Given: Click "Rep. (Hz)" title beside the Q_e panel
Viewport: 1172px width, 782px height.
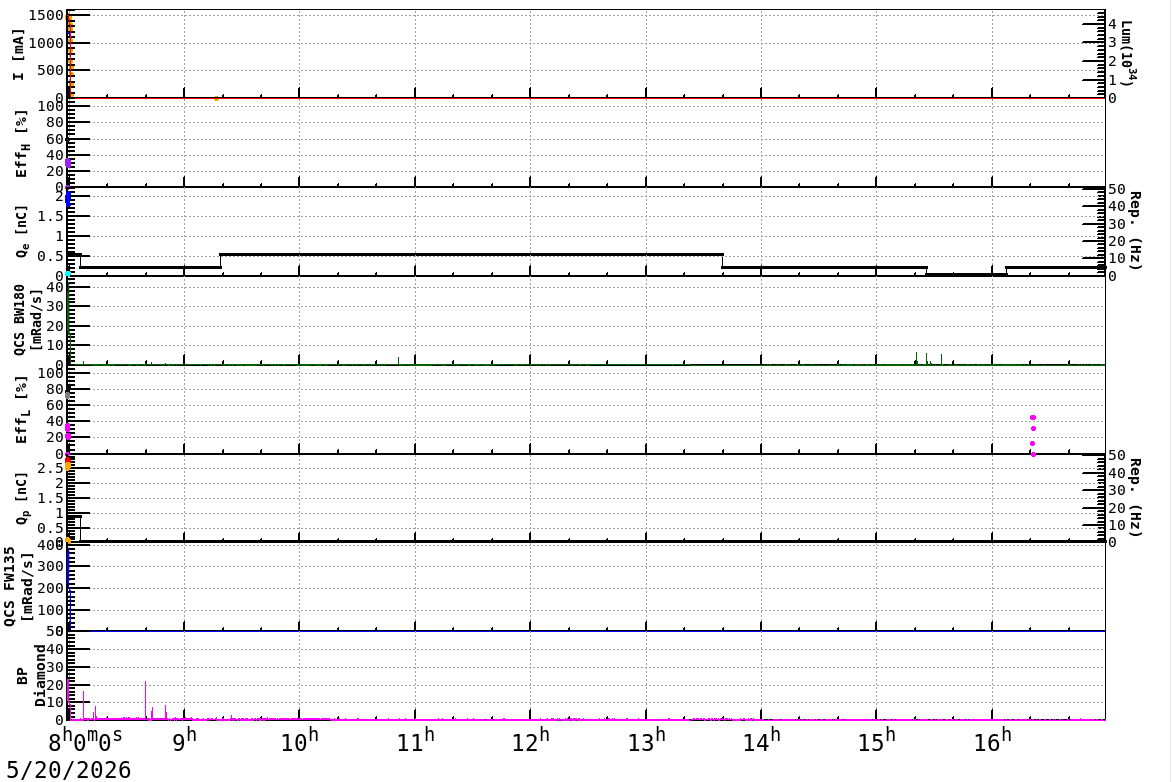Looking at the screenshot, I should click(1135, 231).
